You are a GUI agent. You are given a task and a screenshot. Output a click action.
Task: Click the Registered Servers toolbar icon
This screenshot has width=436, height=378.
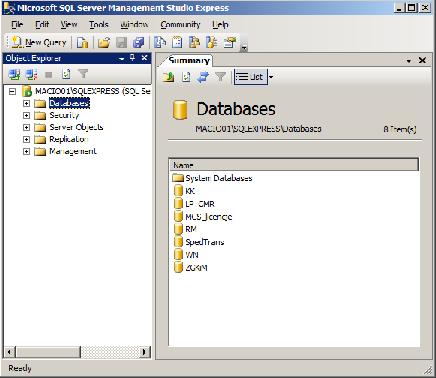[160, 42]
